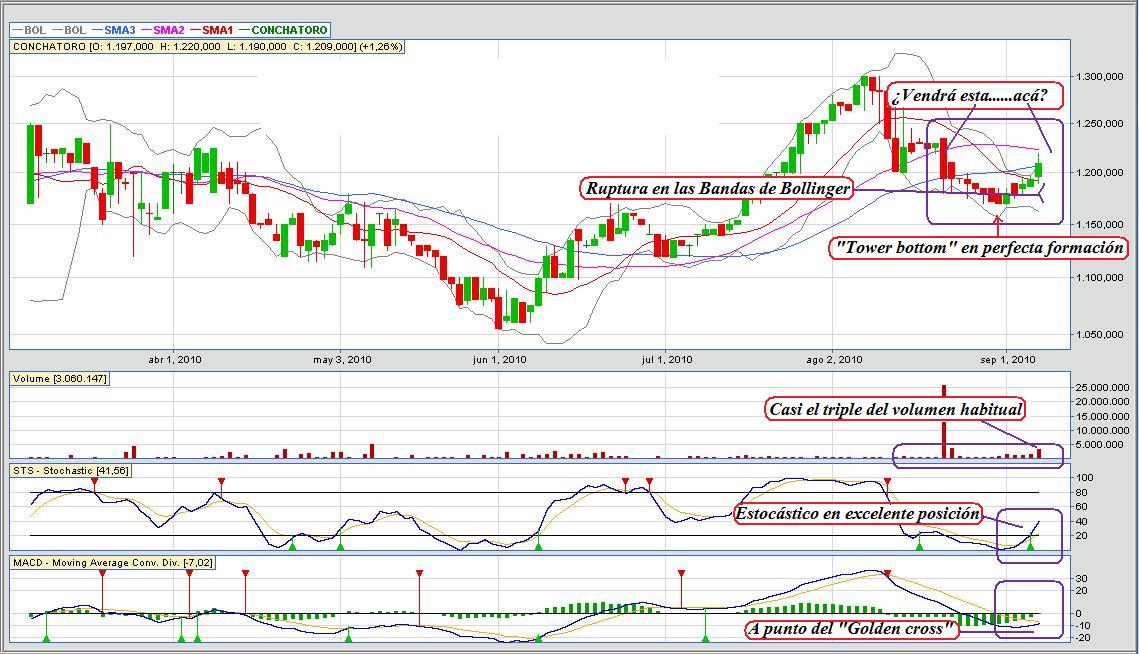Click the stochastic buy marker below jun 1 dip

point(538,545)
